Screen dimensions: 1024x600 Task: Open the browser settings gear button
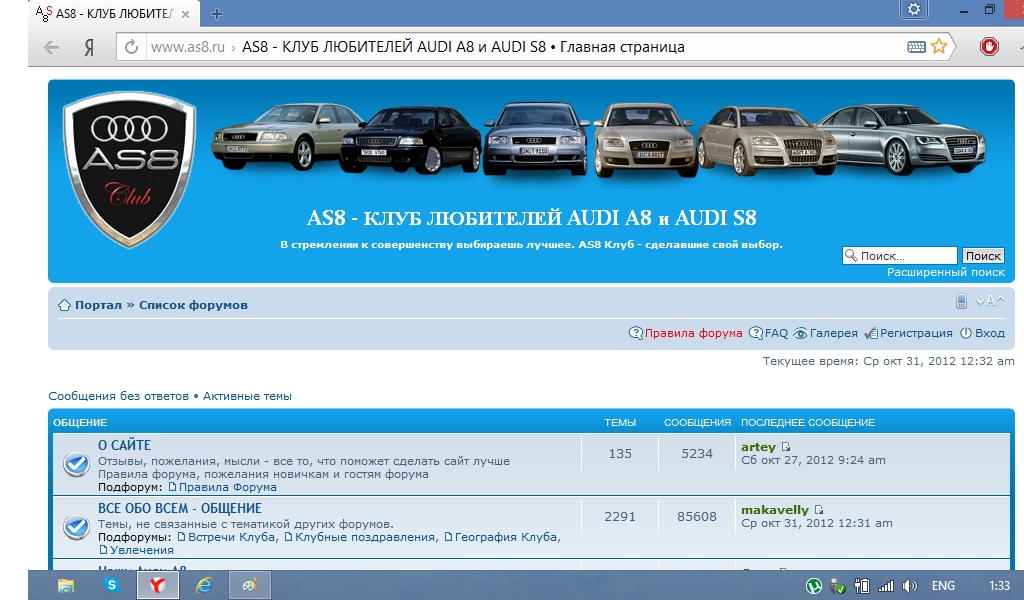pos(912,10)
